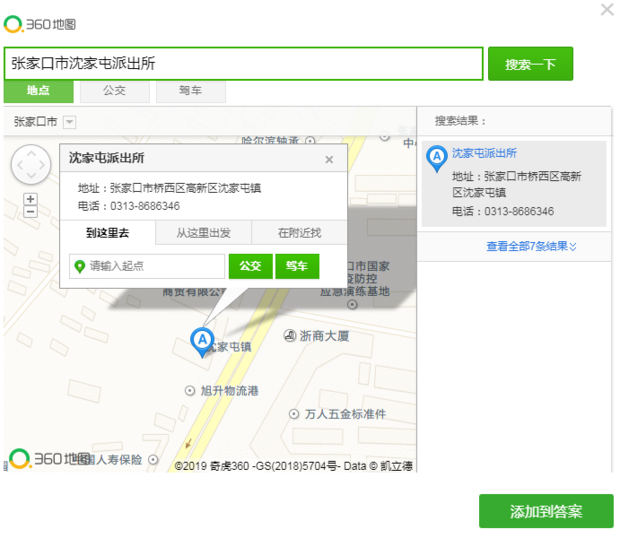
Task: Click the blue A marker on map
Action: pos(202,342)
